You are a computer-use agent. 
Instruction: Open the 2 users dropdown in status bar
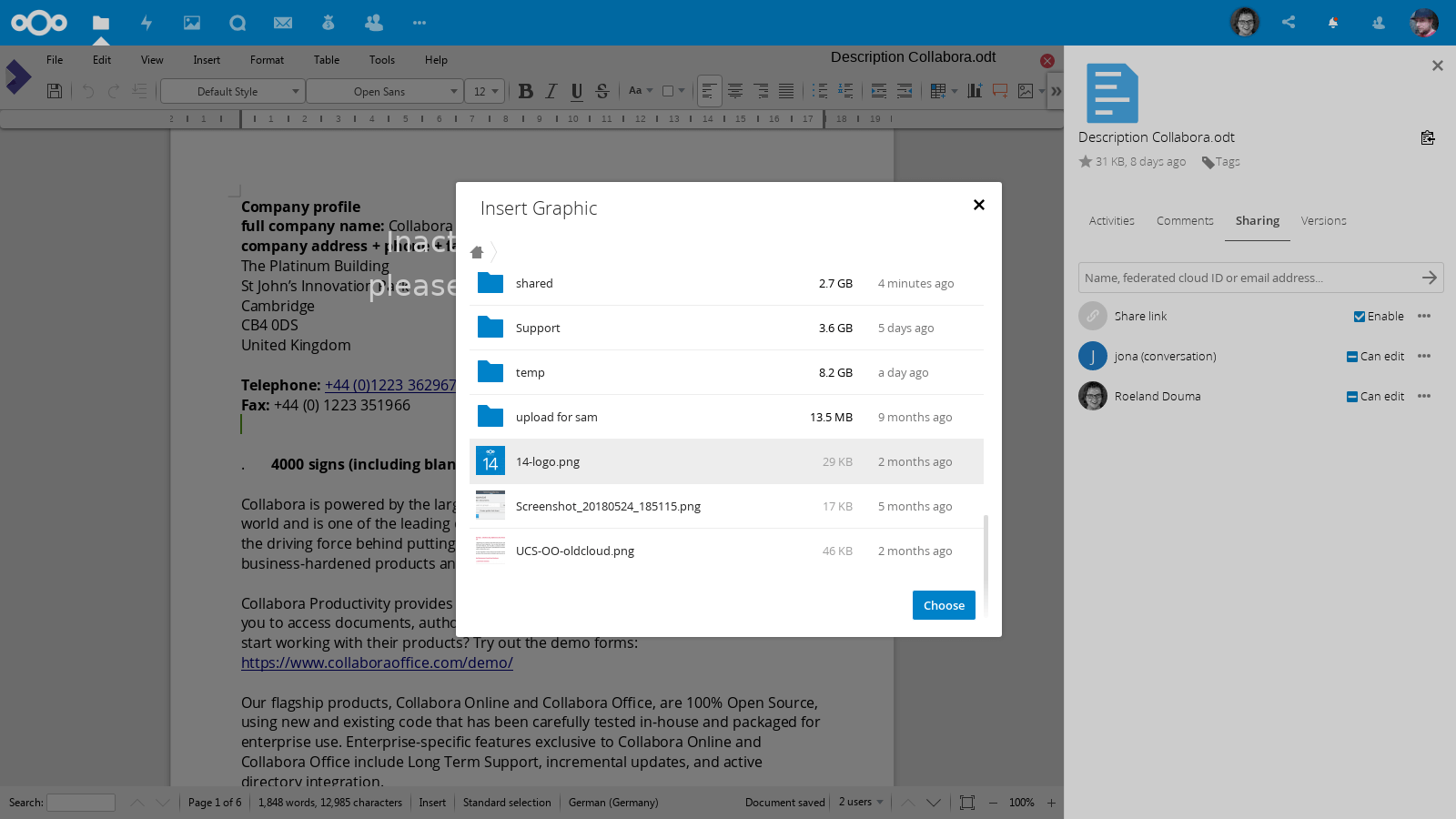click(860, 802)
